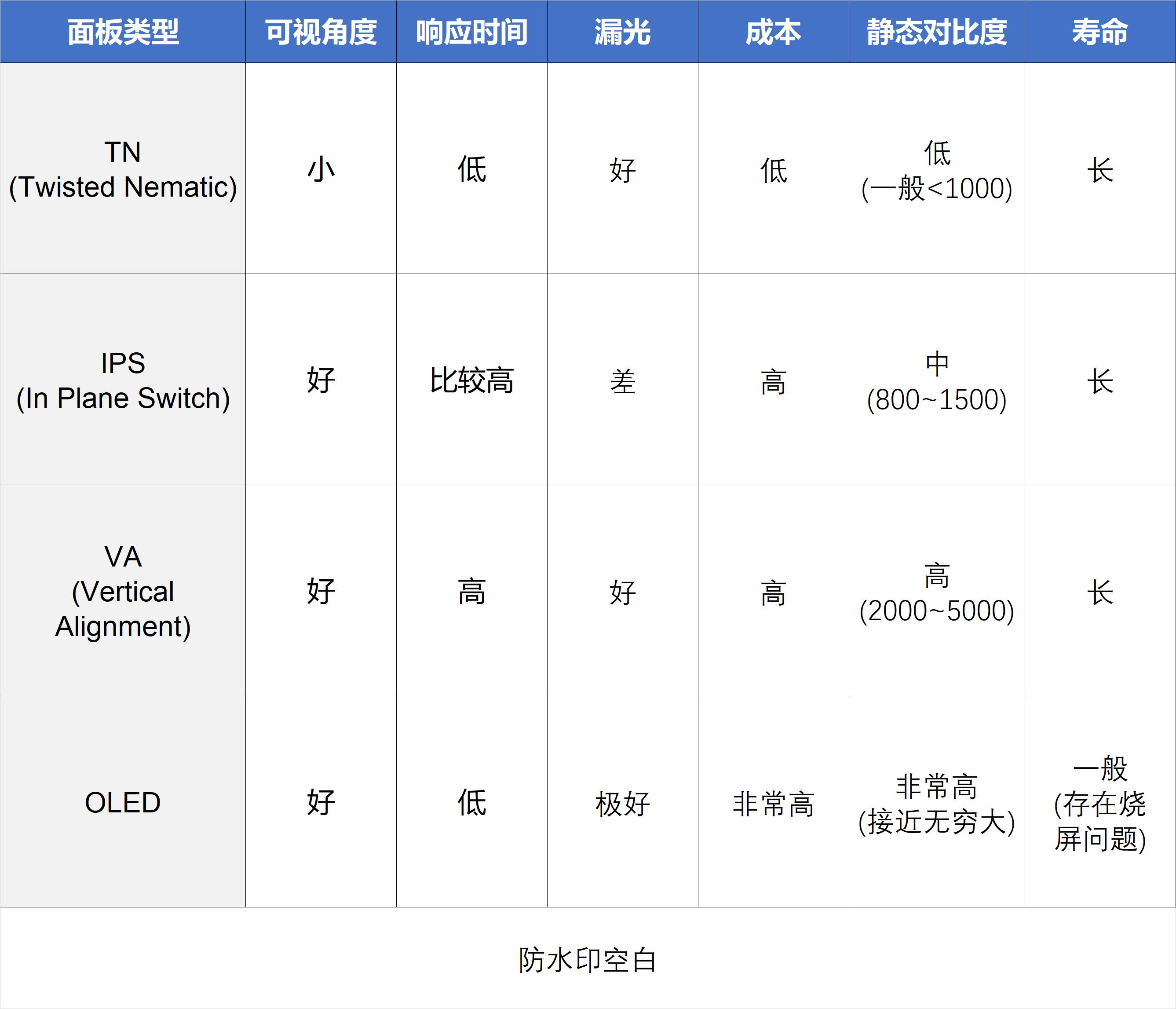Click the 低 (一般<1000) contrast cell for TN
Viewport: 1176px width, 1009px height.
935,170
